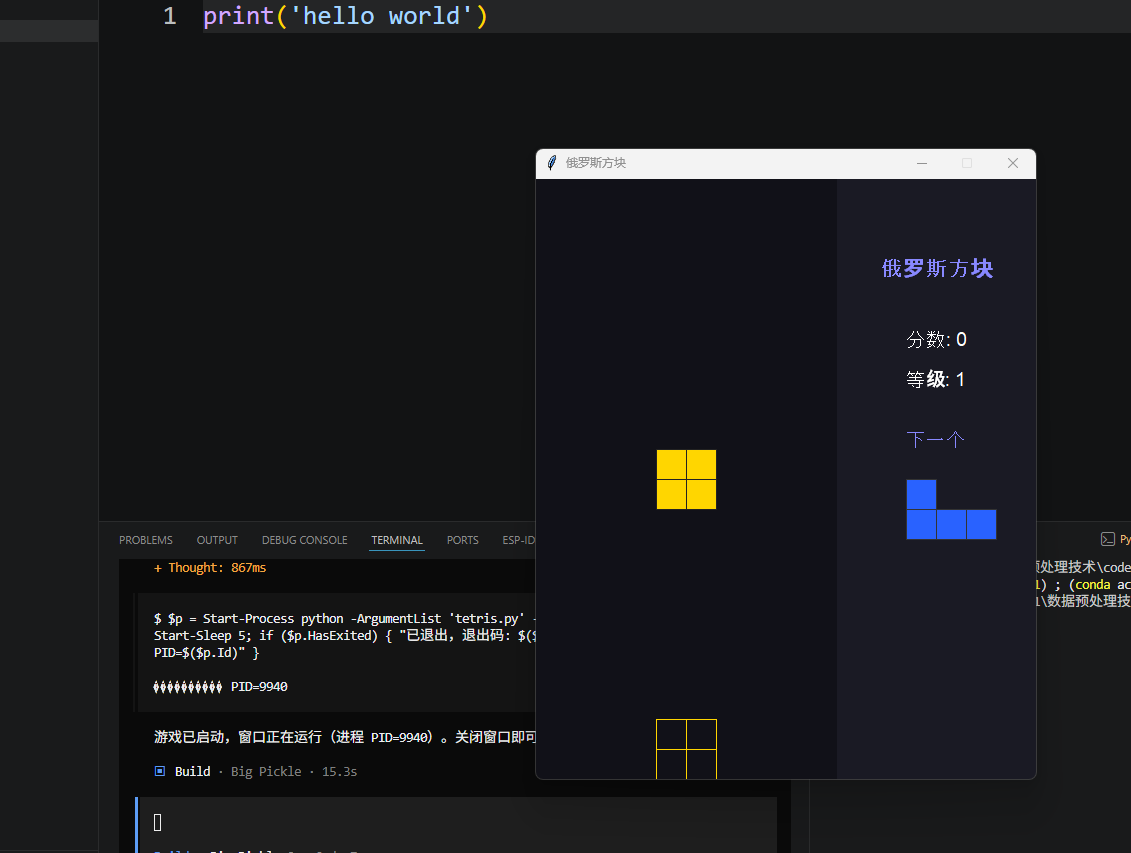Click line number 1 in editor gutter
The width and height of the screenshot is (1131, 853).
point(170,16)
